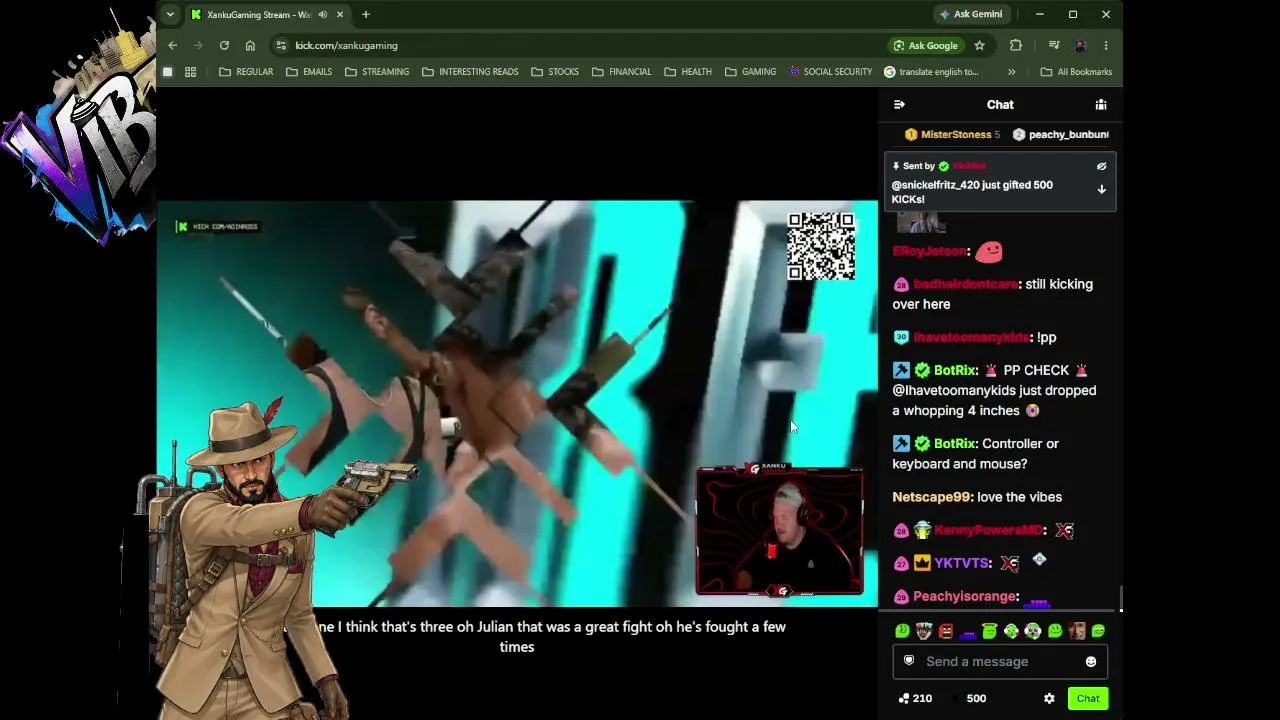This screenshot has width=1280, height=720.
Task: Open the media controls icon
Action: click(1053, 45)
